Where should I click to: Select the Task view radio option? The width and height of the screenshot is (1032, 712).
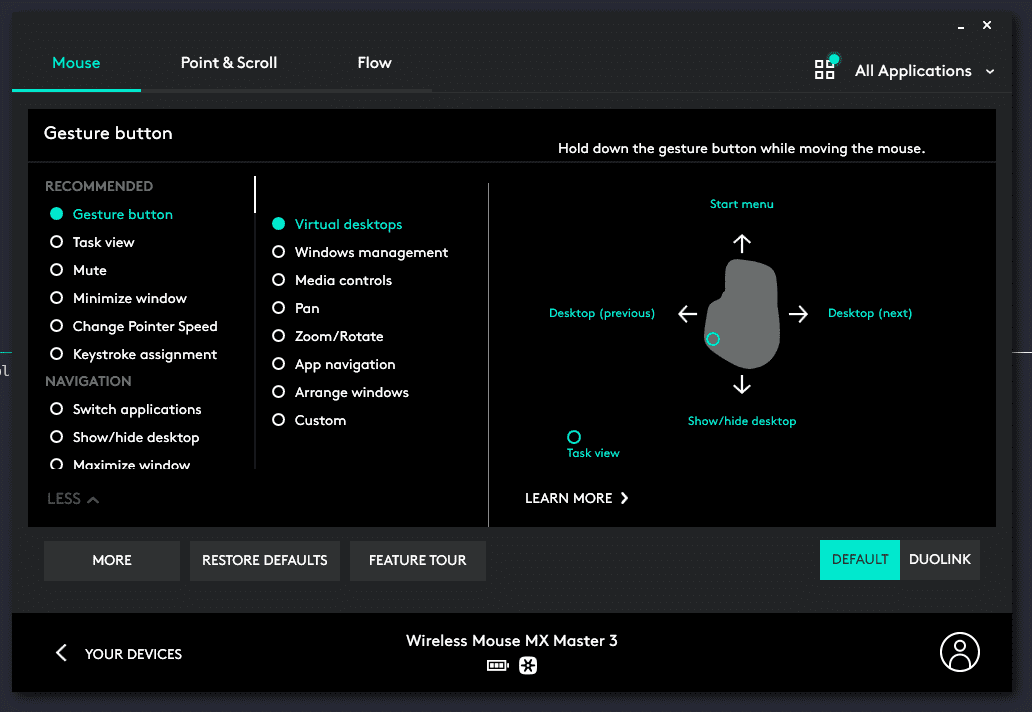pyautogui.click(x=57, y=242)
